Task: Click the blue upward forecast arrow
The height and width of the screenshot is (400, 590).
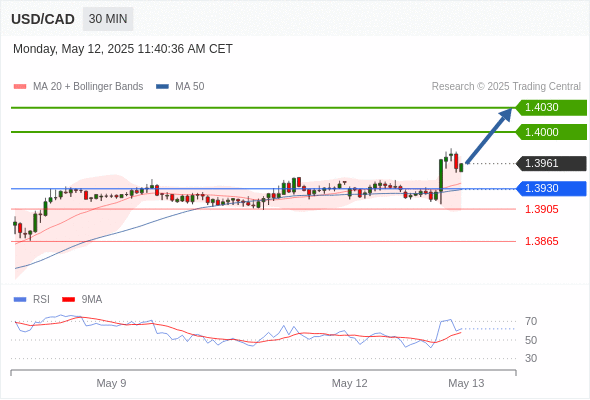Action: coord(489,136)
